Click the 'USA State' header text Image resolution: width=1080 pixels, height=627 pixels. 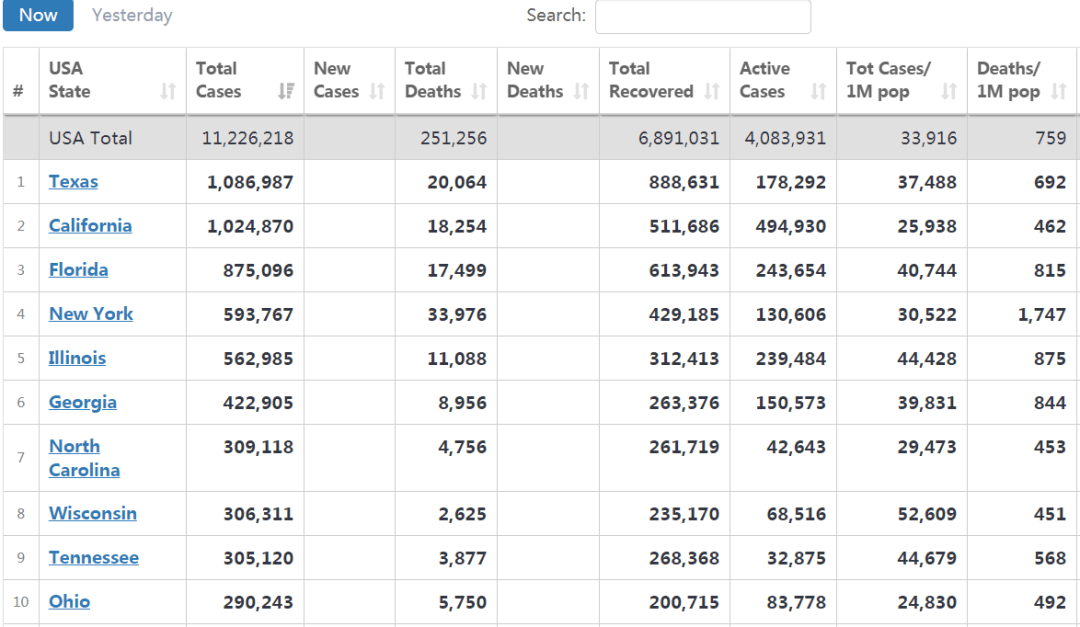click(70, 80)
